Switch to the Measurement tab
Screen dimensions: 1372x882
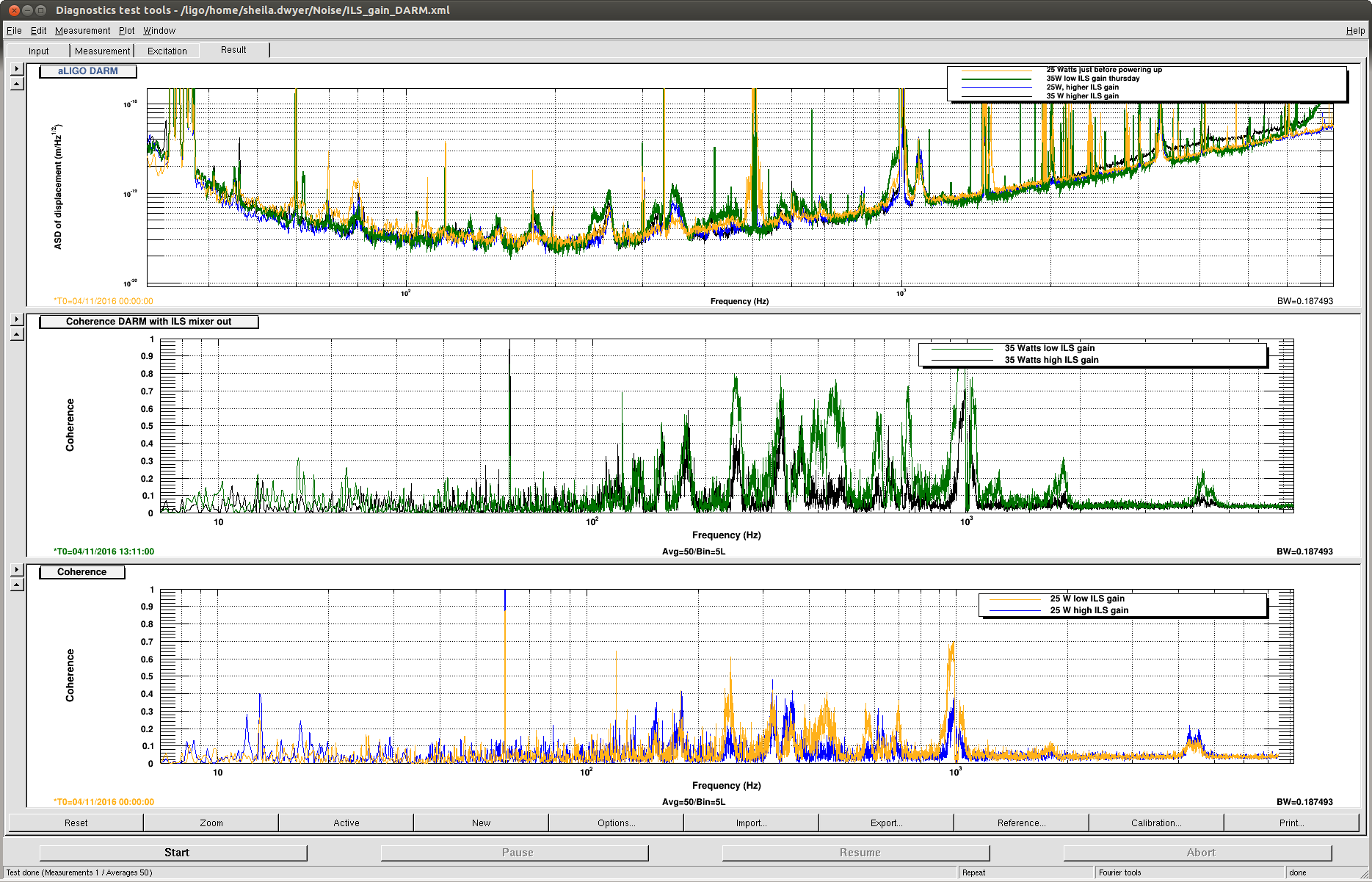click(x=102, y=51)
